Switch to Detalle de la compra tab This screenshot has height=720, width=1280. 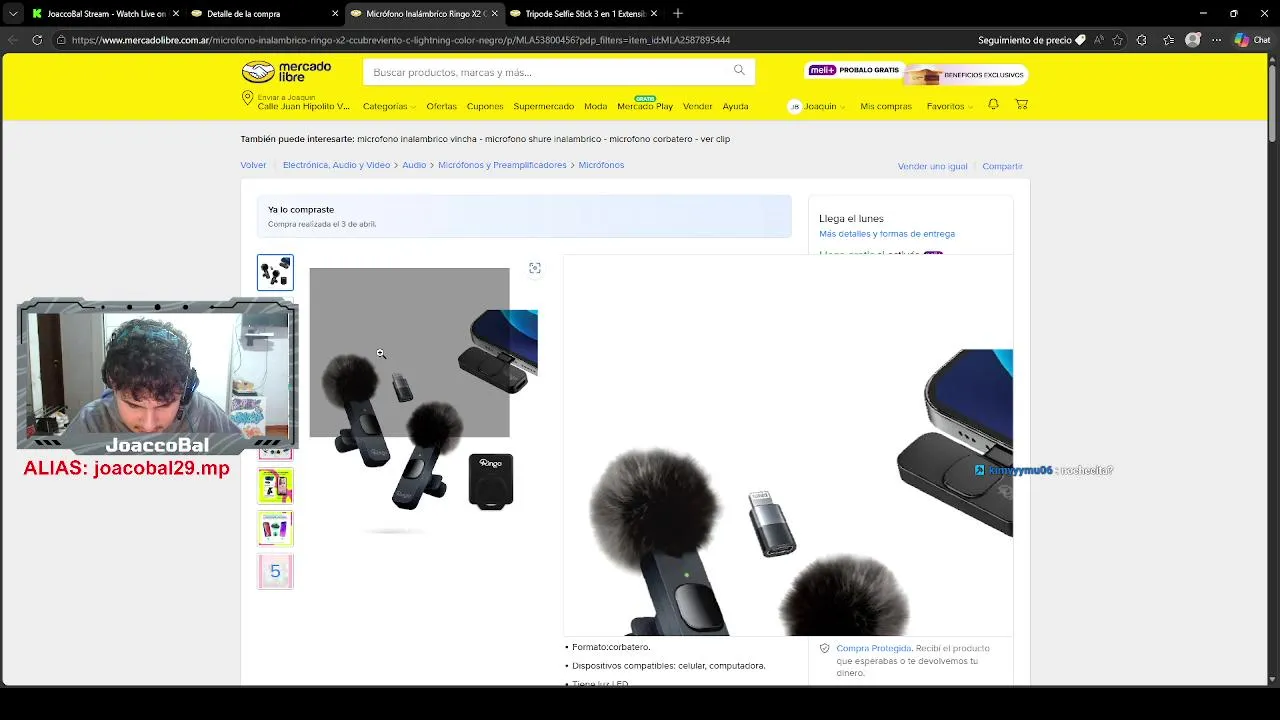pyautogui.click(x=262, y=14)
